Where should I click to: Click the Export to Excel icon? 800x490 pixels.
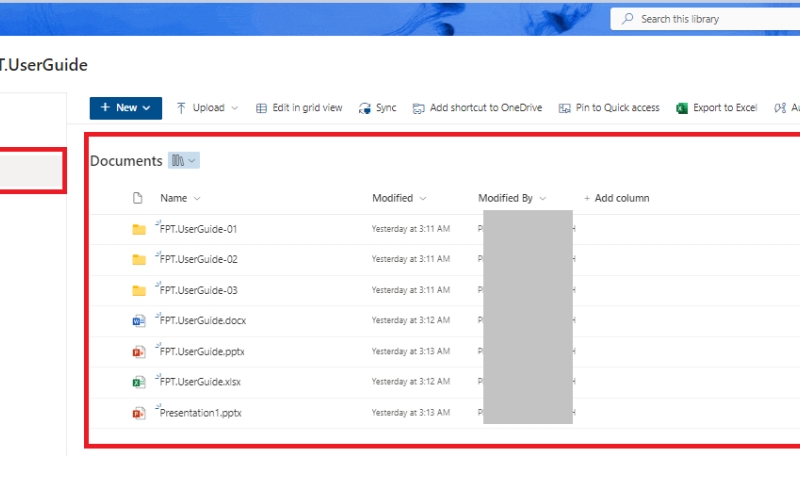click(682, 108)
